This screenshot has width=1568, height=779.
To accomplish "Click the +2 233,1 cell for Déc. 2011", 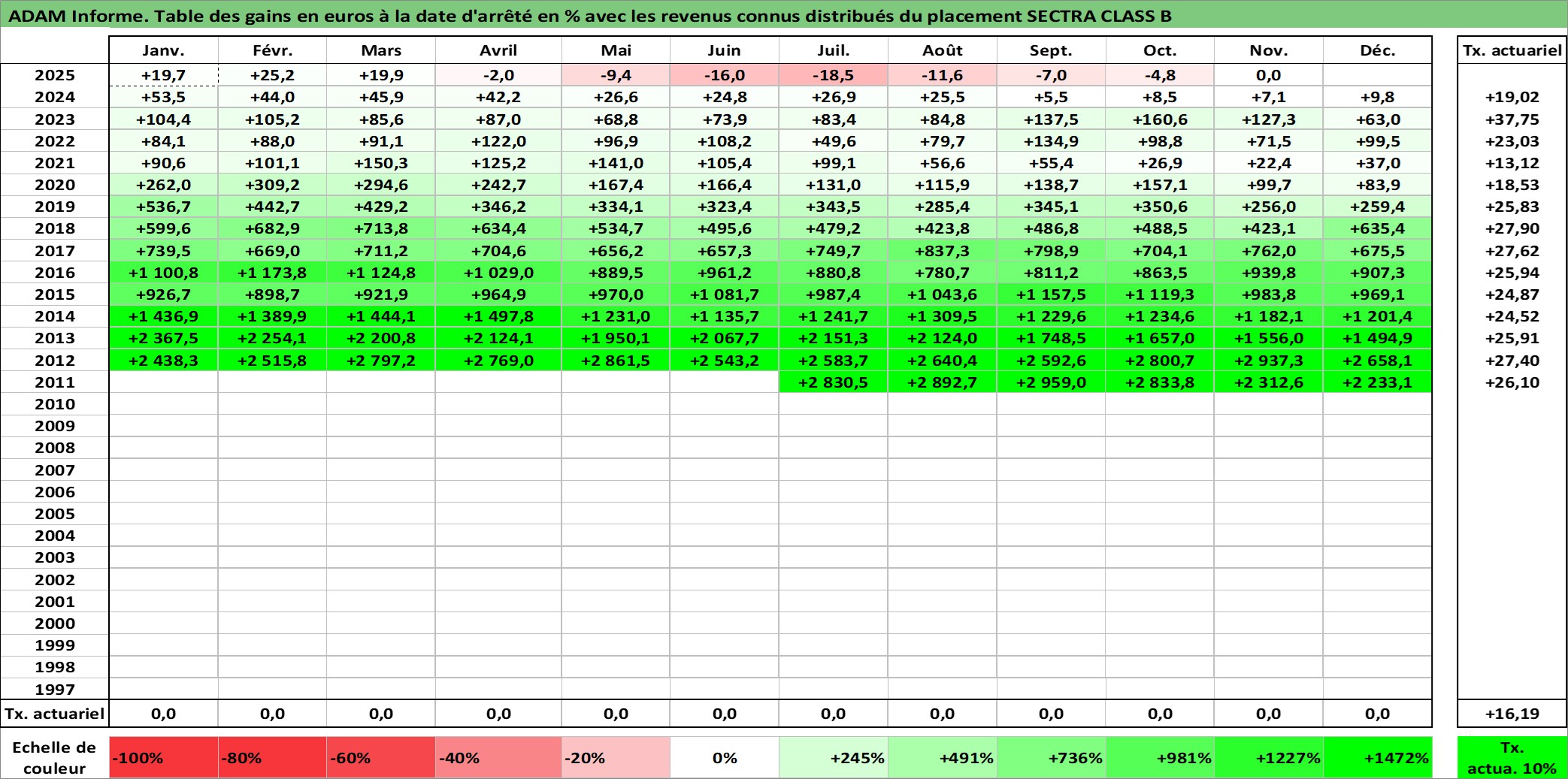I will pyautogui.click(x=1377, y=382).
